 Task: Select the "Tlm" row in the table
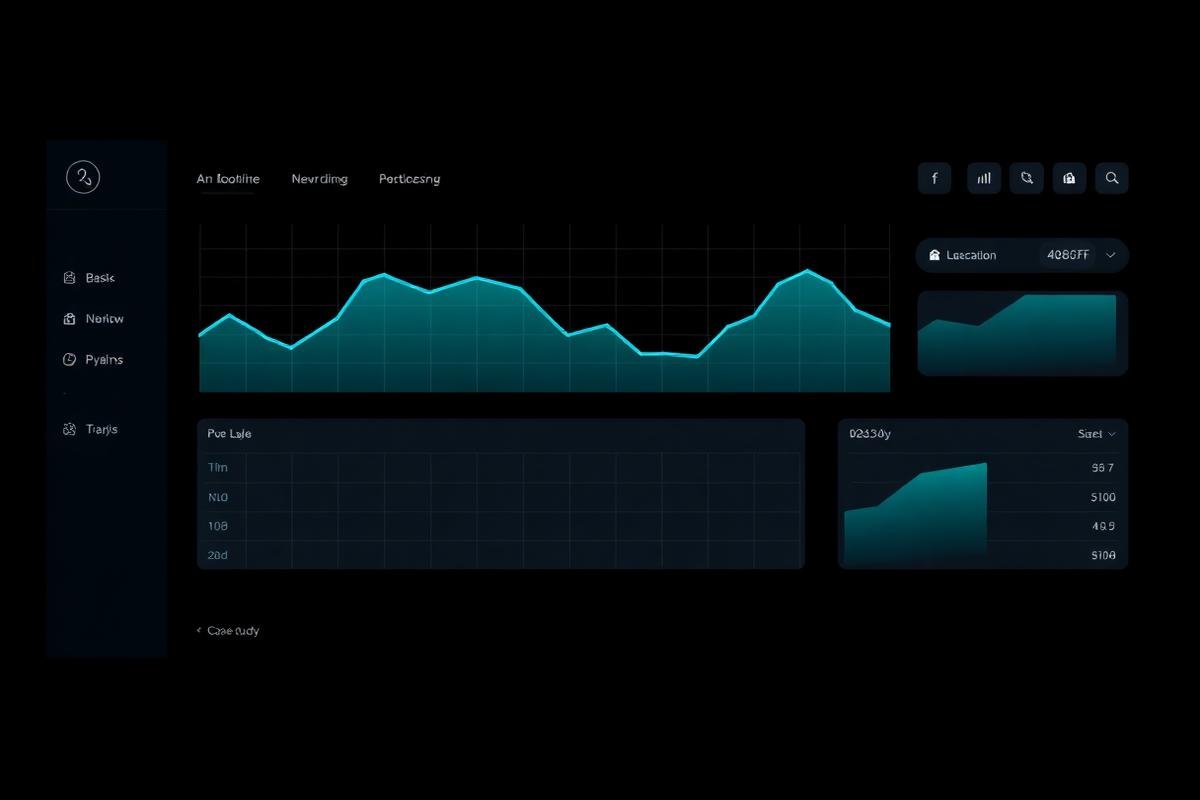click(501, 467)
